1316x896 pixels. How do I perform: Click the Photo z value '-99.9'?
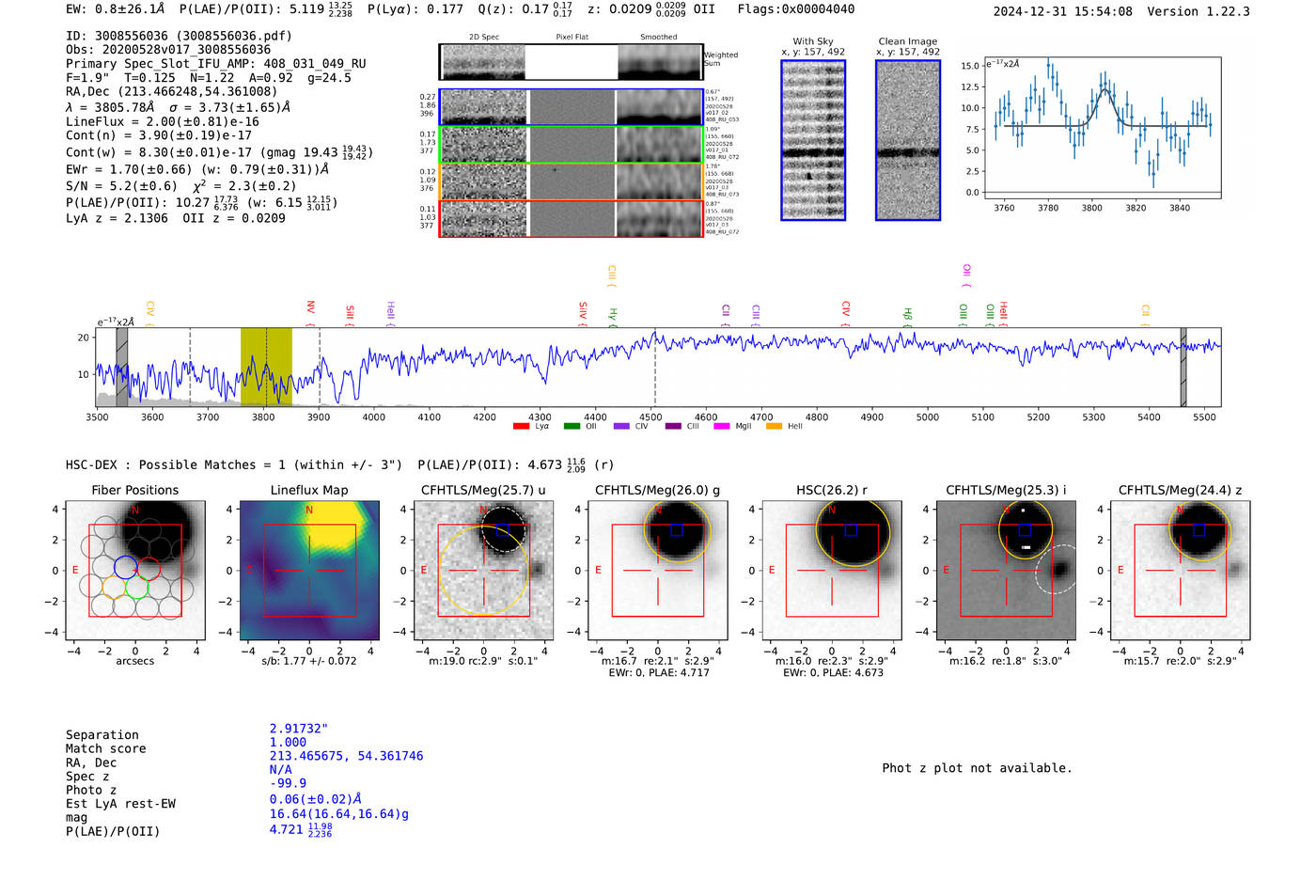288,783
